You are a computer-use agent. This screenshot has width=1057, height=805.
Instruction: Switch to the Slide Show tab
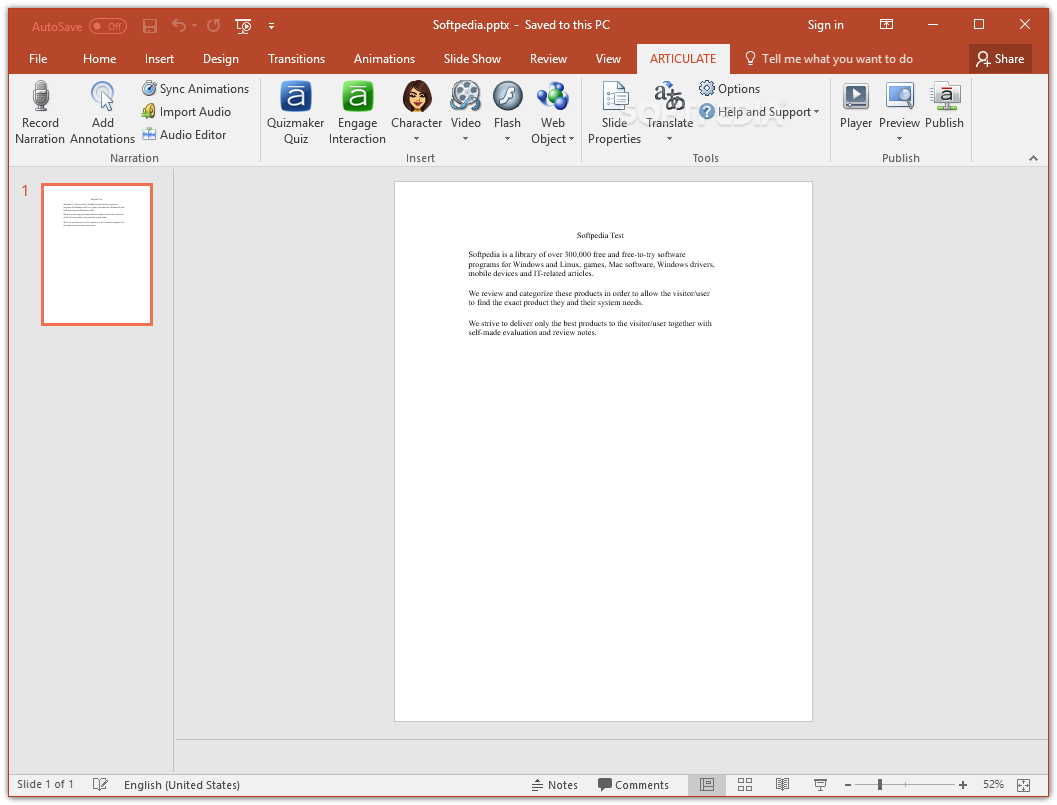(472, 59)
